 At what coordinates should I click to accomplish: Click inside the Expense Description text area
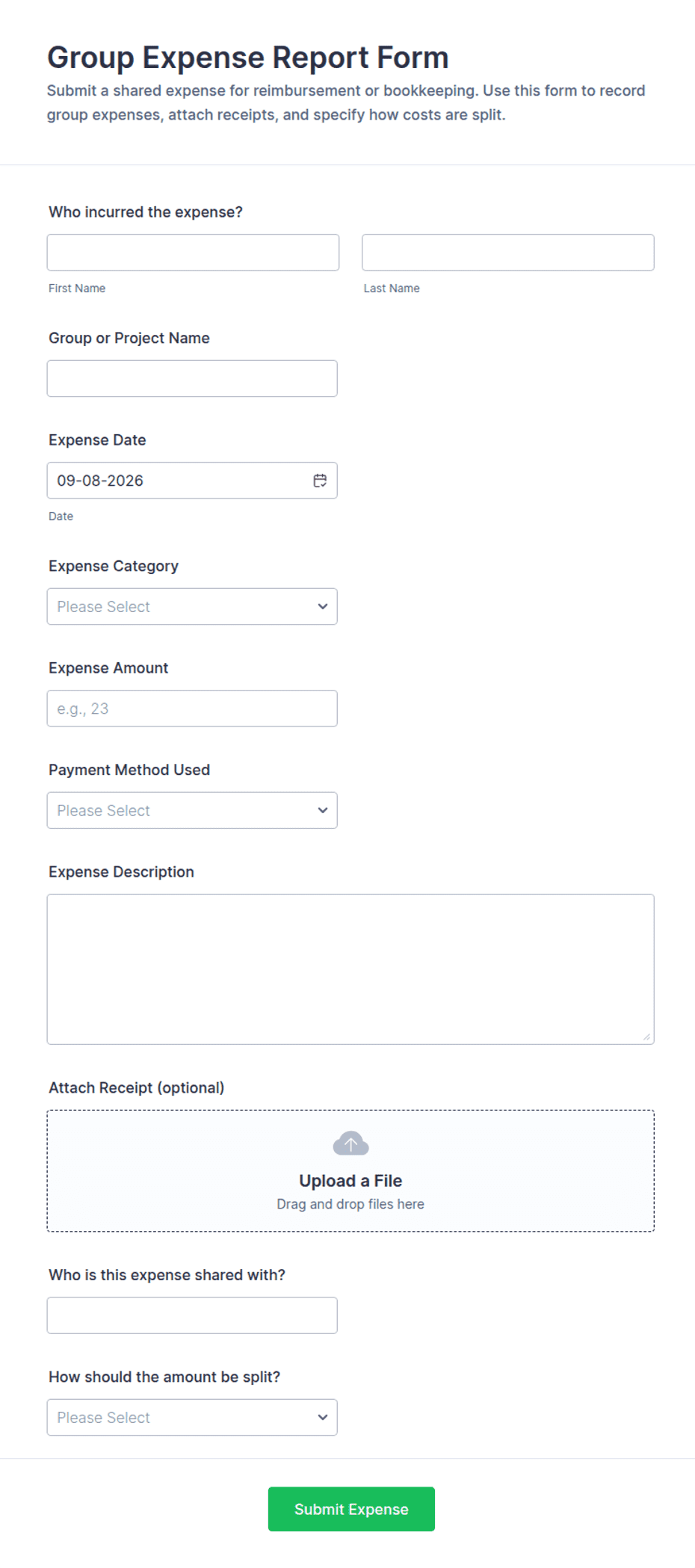click(350, 969)
